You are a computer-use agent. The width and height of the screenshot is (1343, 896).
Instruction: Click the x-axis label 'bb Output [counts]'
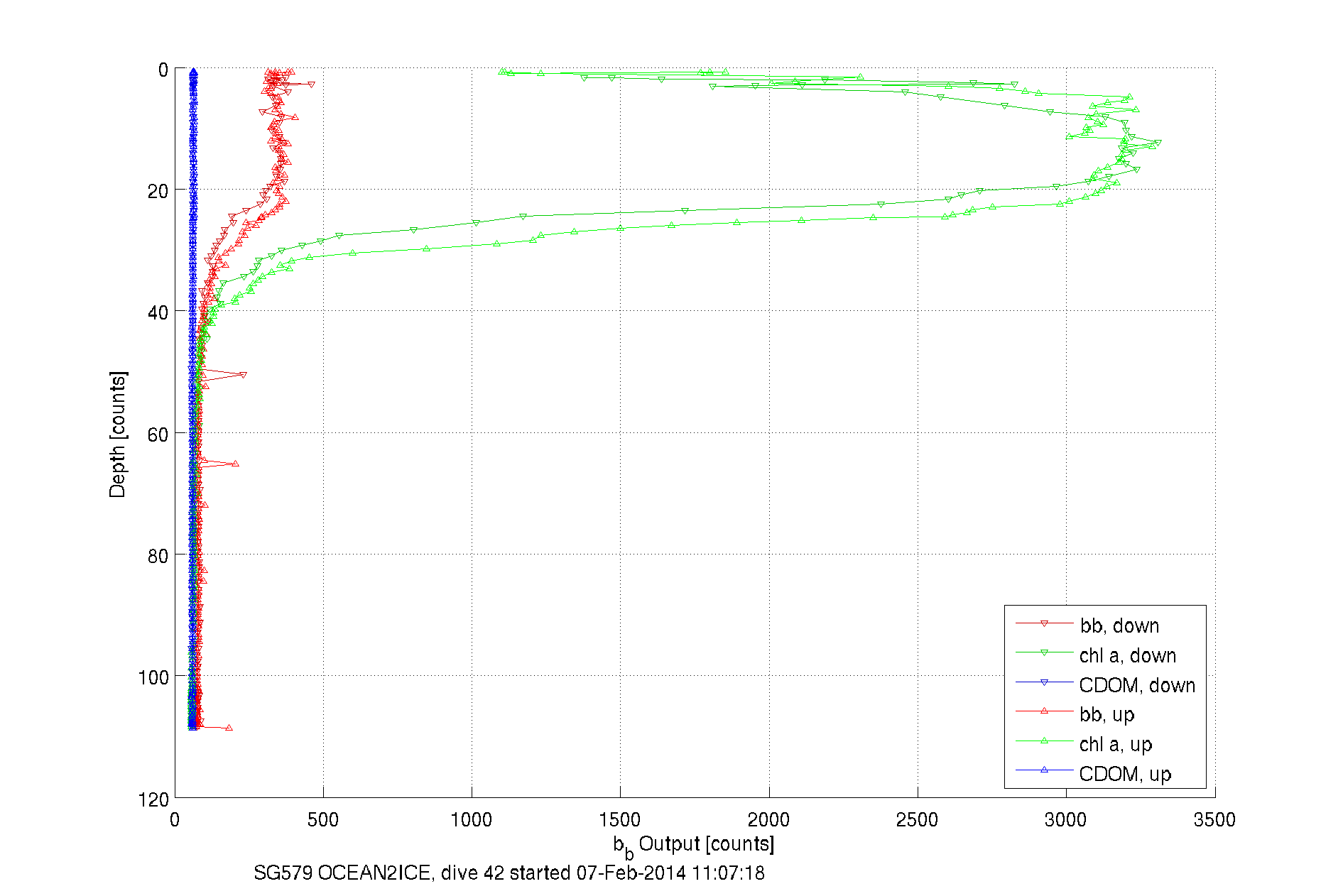(694, 846)
